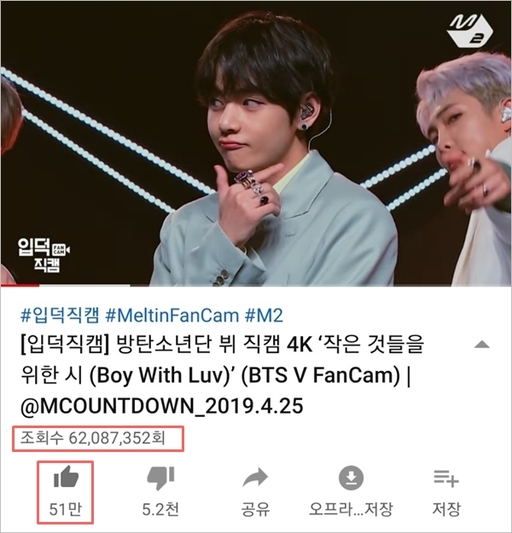
Task: Open the #MeltinFanCam hashtag link
Action: pyautogui.click(x=172, y=315)
